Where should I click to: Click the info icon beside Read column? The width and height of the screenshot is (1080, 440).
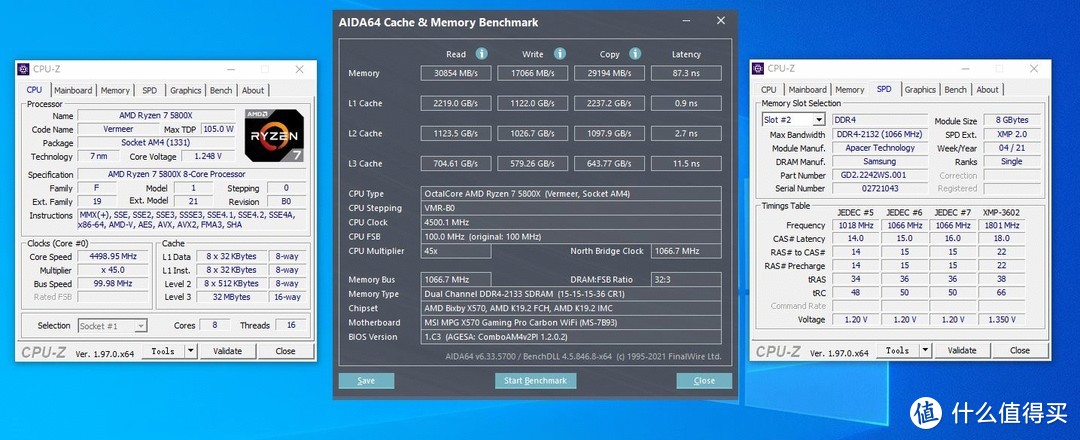point(482,54)
